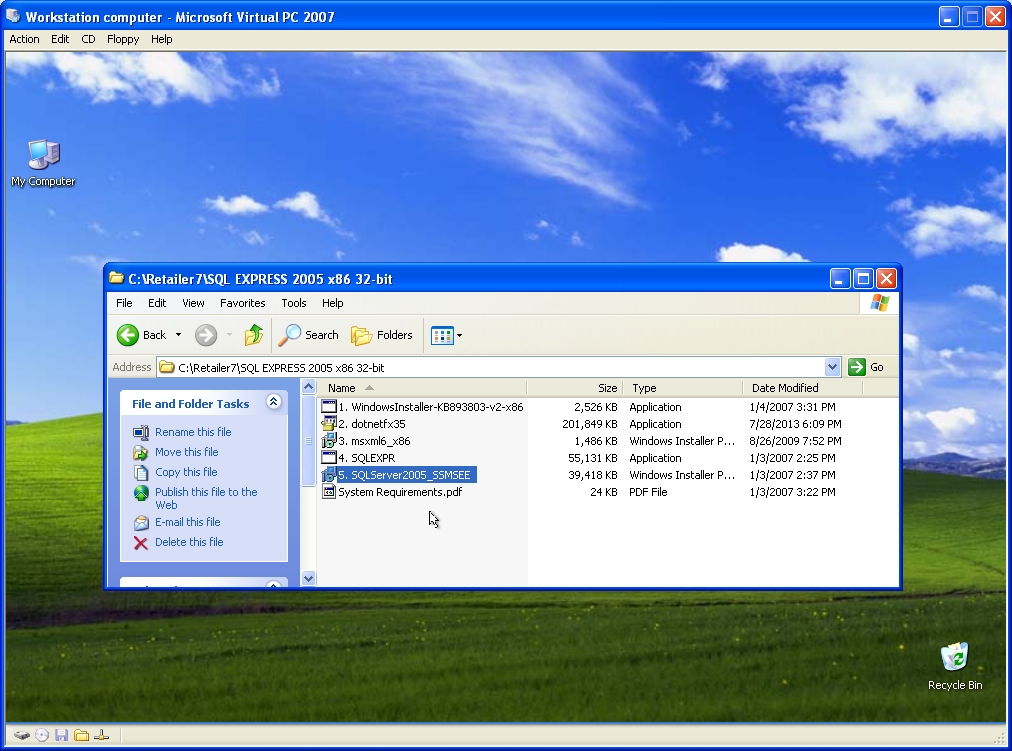The width and height of the screenshot is (1012, 751).
Task: Click scroll down arrow in task pane
Action: point(308,578)
